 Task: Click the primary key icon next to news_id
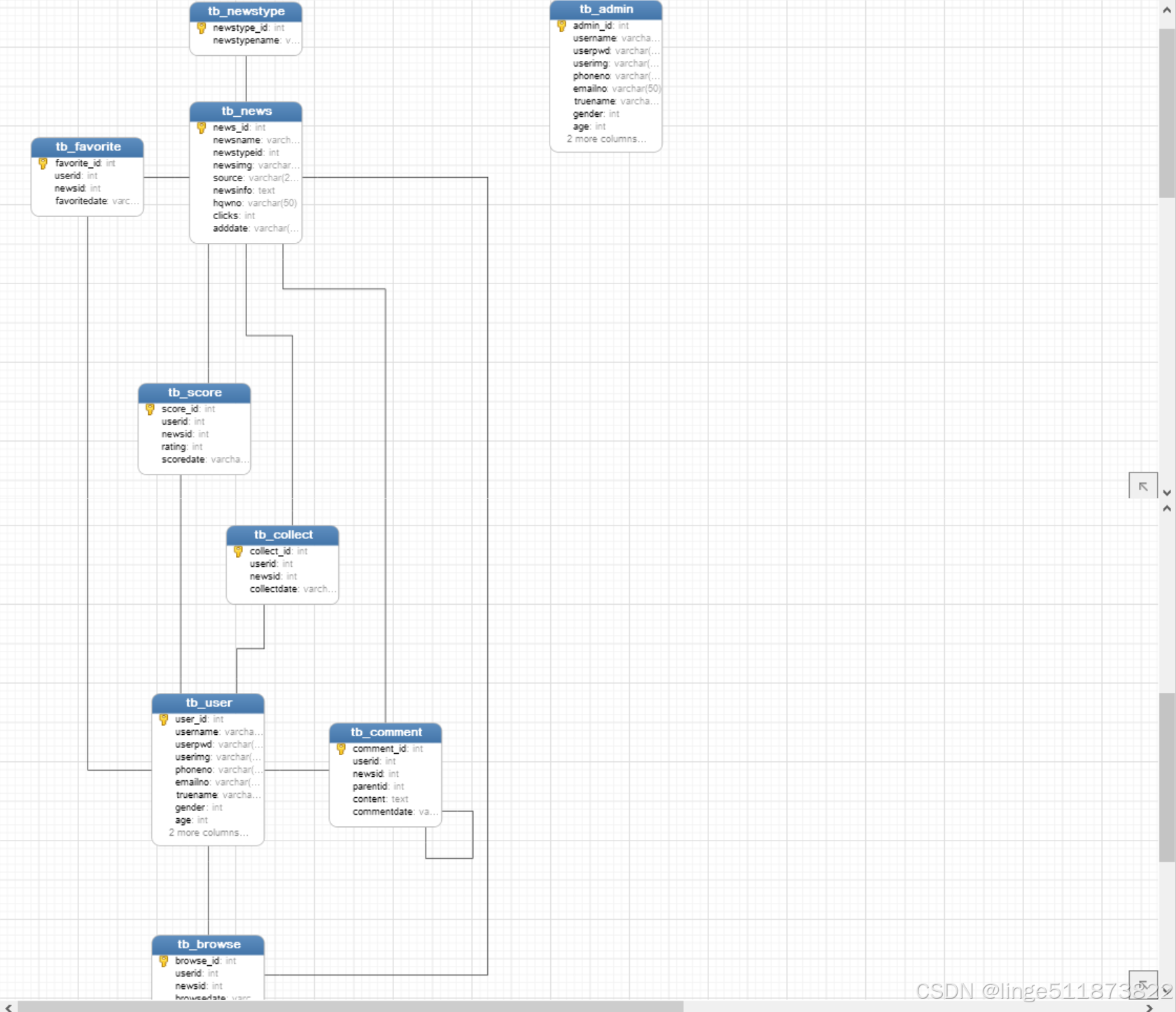coord(202,127)
